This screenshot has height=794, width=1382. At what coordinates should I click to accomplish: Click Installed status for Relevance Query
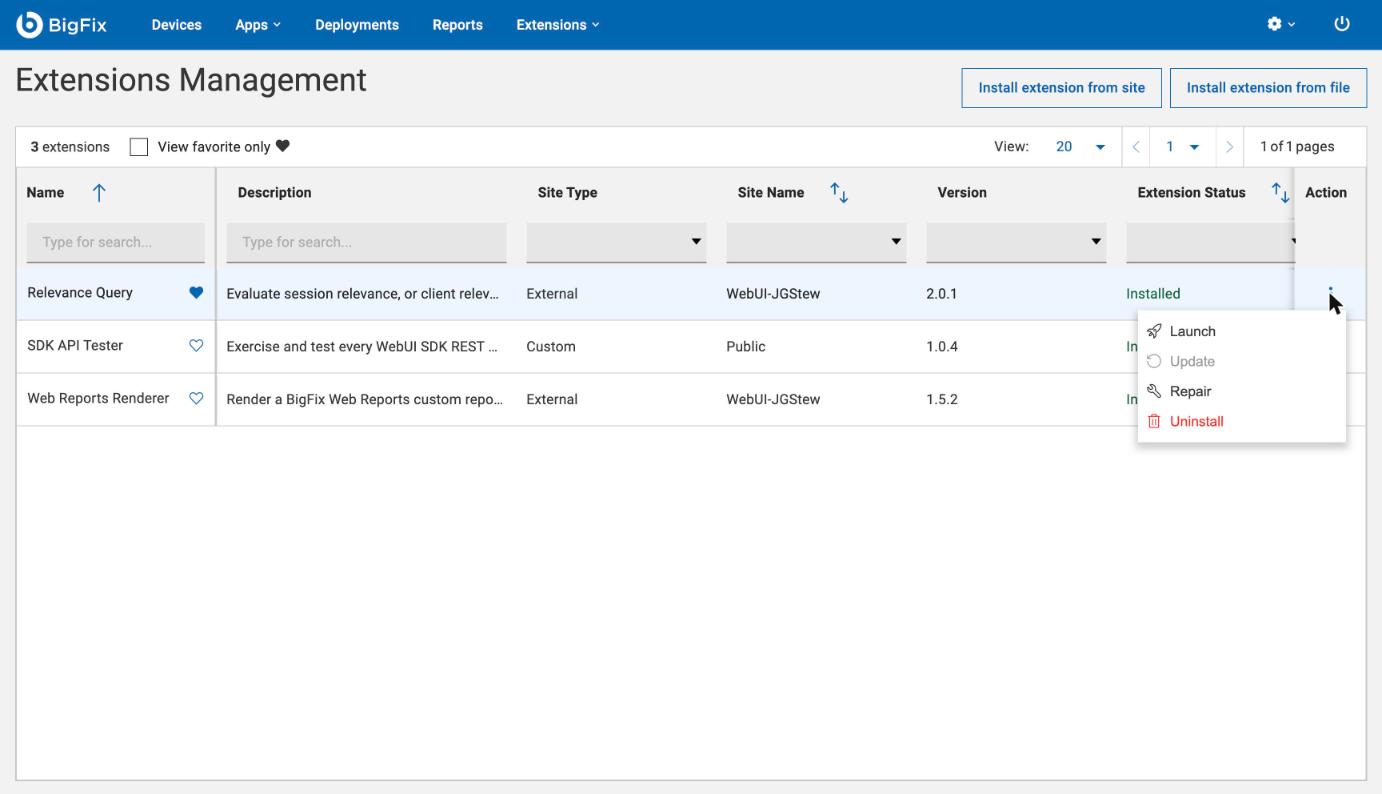(1153, 294)
